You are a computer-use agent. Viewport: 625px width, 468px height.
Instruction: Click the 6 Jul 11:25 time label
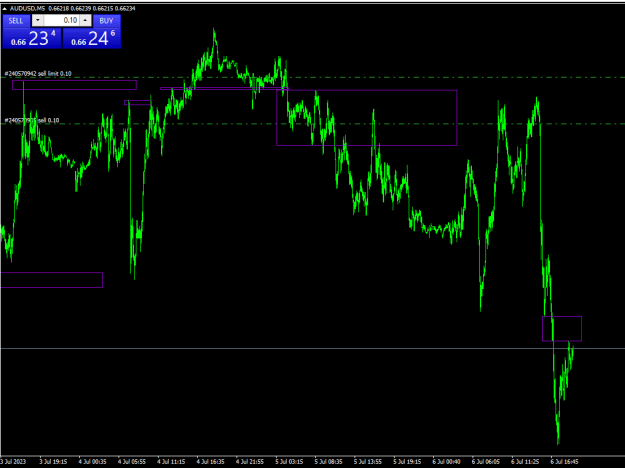click(x=525, y=462)
